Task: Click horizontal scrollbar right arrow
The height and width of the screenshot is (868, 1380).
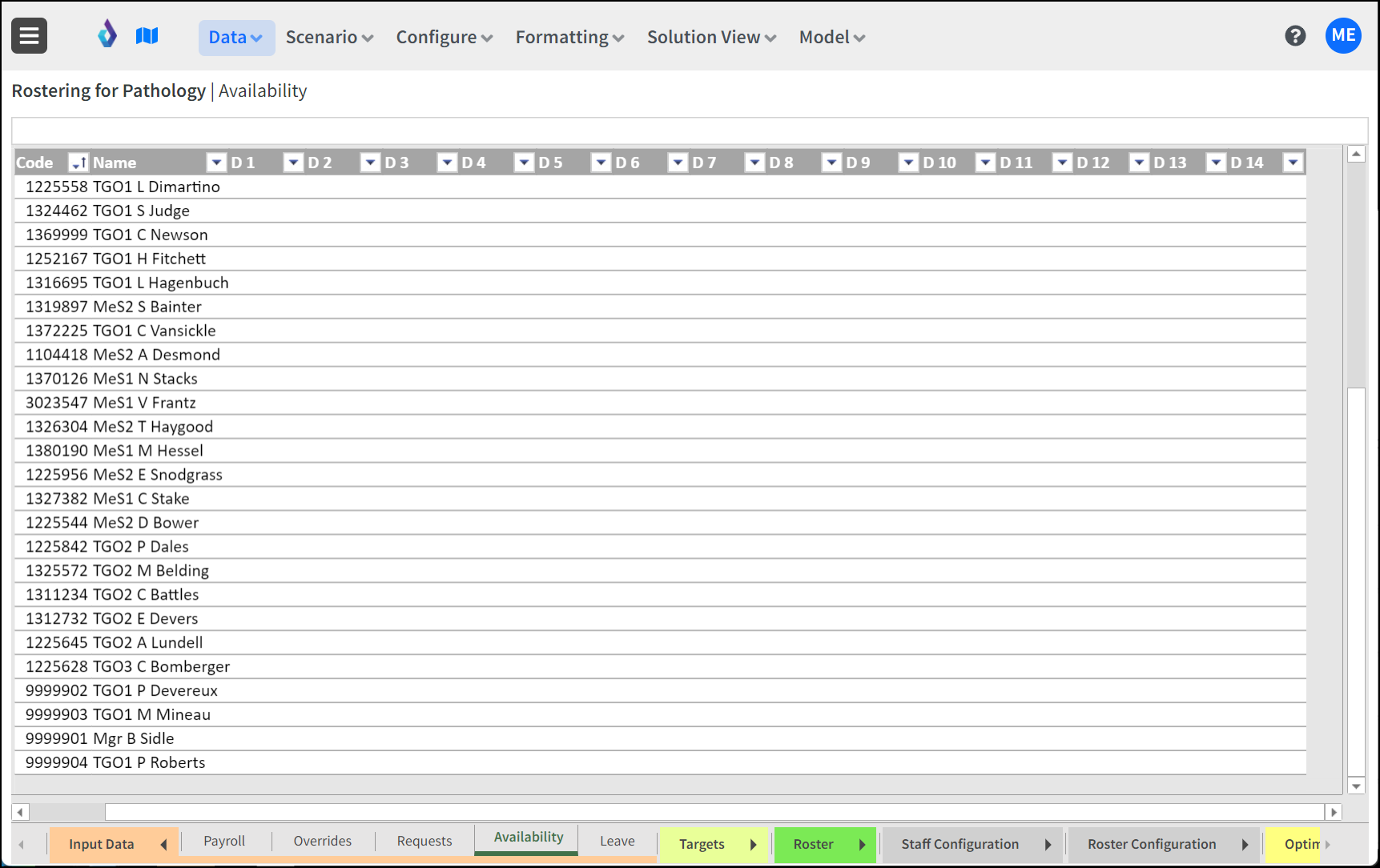Action: [x=1333, y=812]
